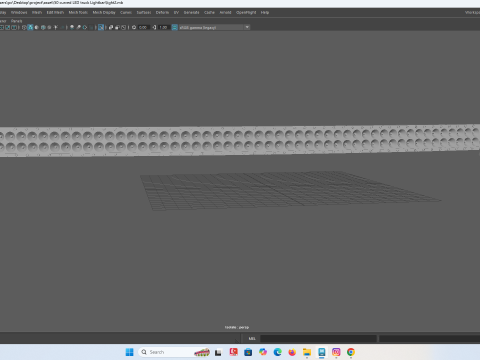The width and height of the screenshot is (480, 360).
Task: Click the gamma value field 1.00
Action: pyautogui.click(x=164, y=27)
